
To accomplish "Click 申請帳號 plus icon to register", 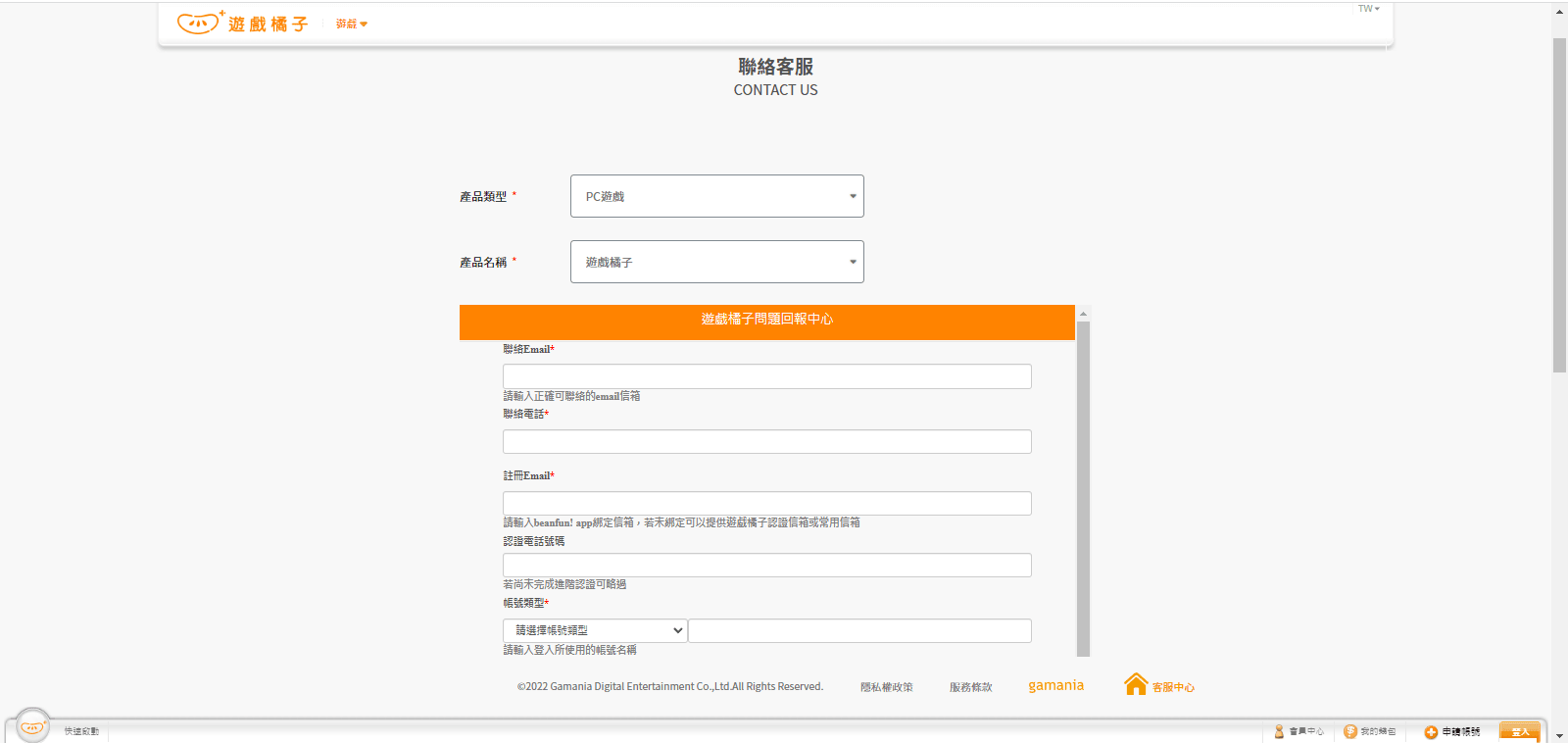I will tap(1431, 732).
